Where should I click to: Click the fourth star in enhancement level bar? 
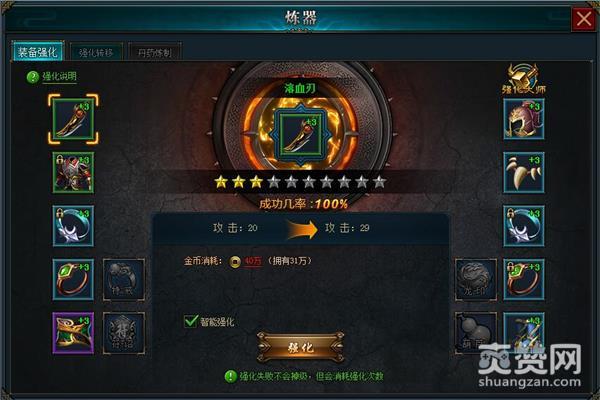(274, 182)
